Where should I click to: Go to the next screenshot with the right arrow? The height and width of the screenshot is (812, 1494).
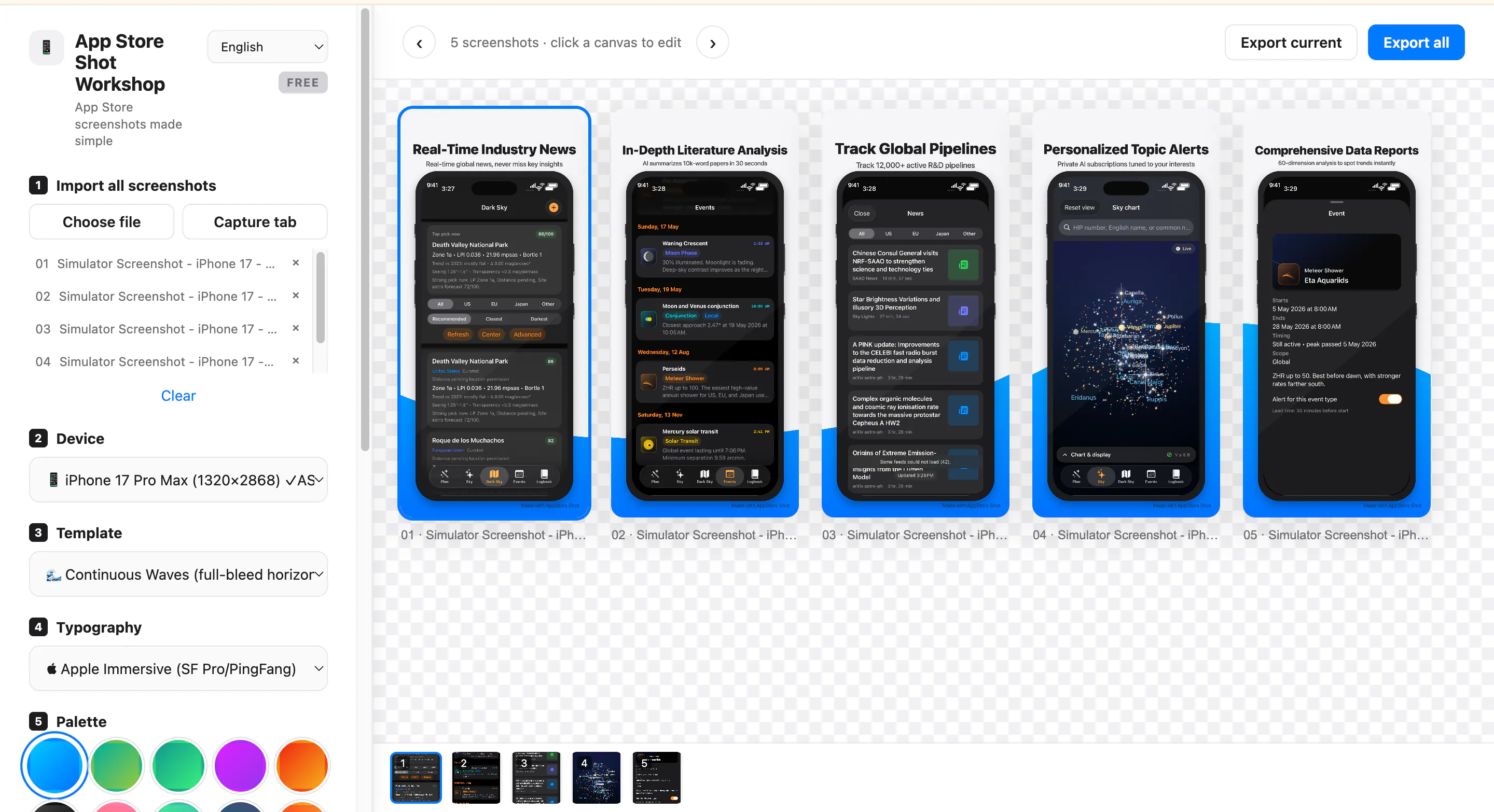[712, 43]
